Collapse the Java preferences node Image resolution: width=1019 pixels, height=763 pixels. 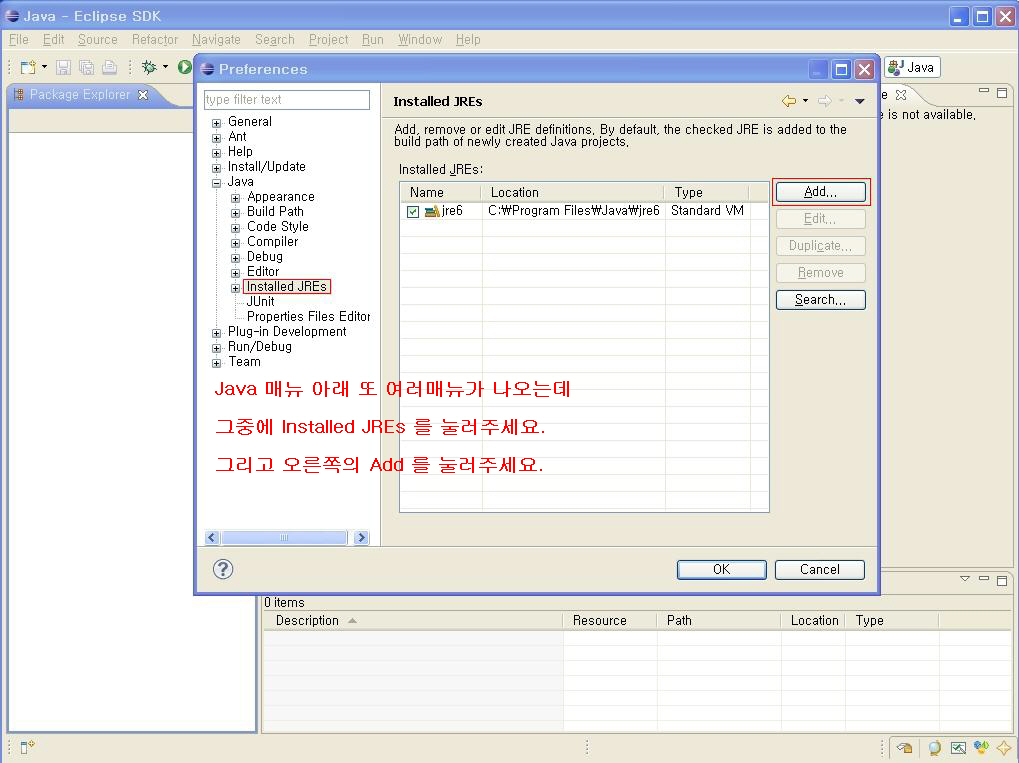tap(216, 183)
